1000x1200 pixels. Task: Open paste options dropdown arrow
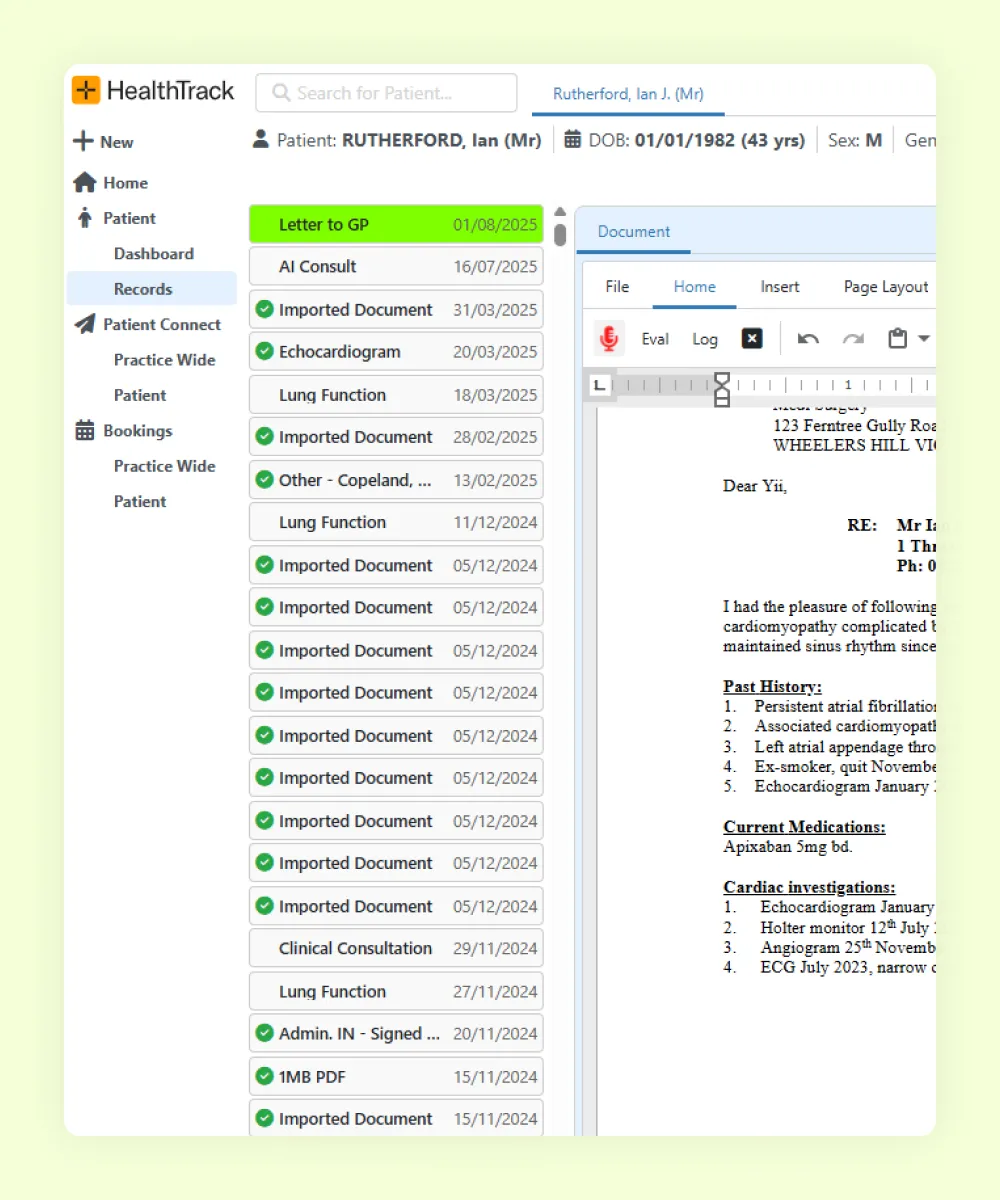tap(924, 339)
